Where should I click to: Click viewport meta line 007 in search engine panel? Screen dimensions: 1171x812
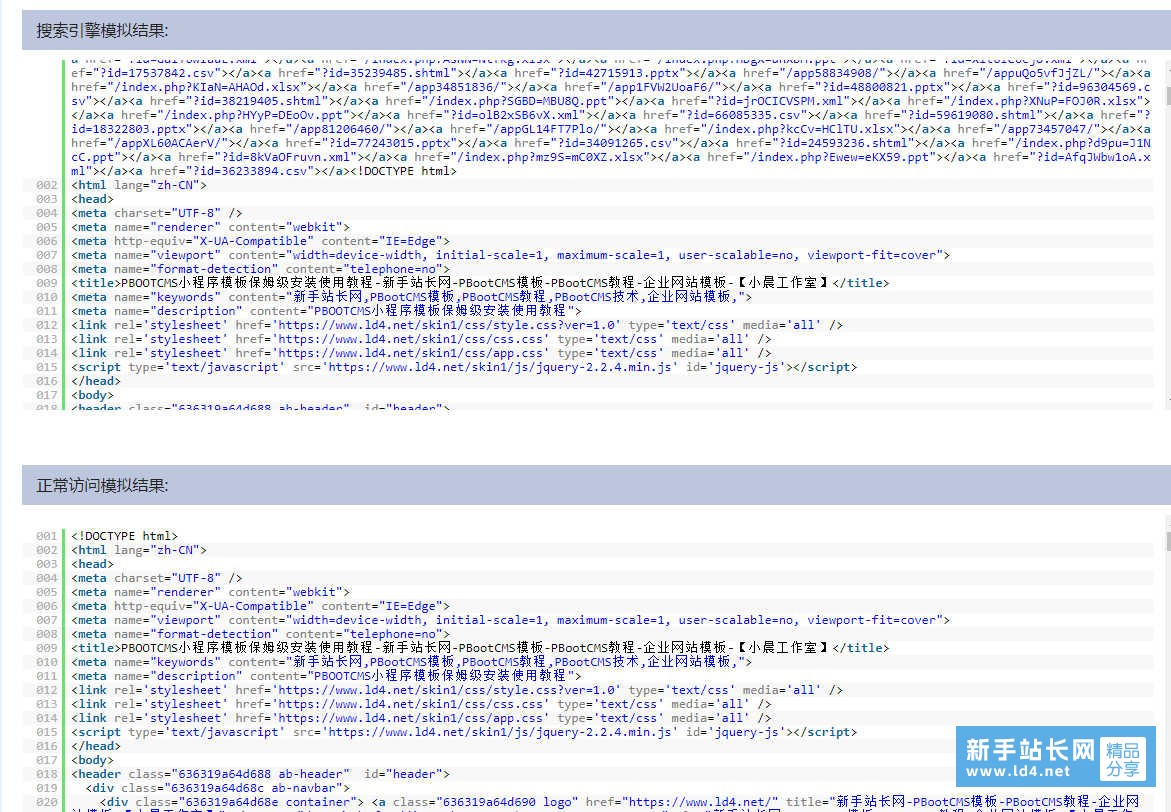point(511,255)
